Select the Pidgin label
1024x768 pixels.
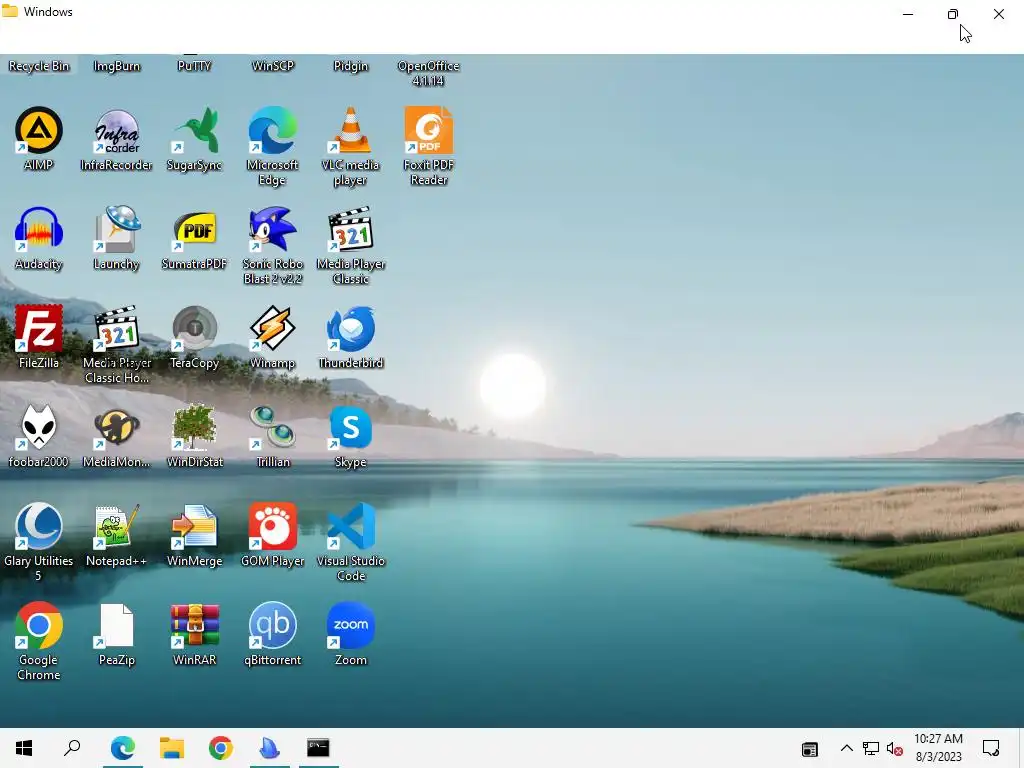pos(351,66)
